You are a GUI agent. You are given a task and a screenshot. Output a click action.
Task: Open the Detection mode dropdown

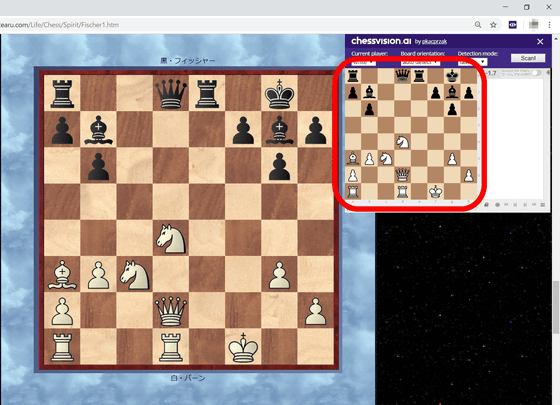pos(472,62)
